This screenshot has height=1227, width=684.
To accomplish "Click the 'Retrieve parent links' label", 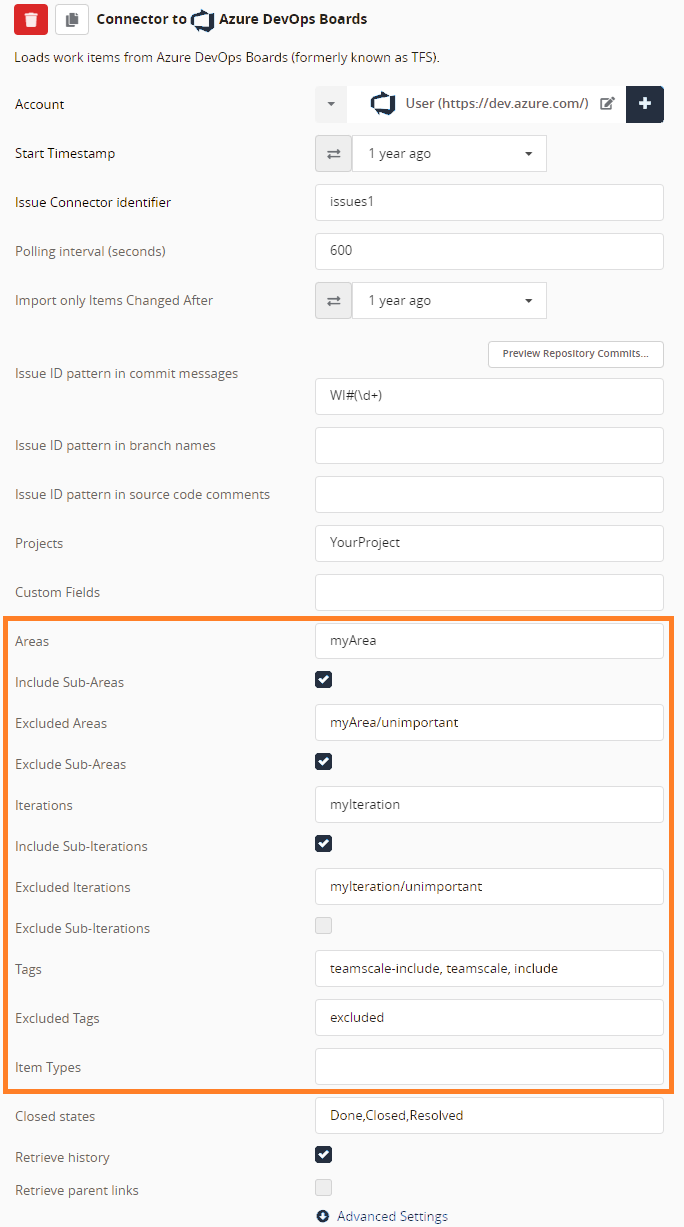I will point(77,1190).
